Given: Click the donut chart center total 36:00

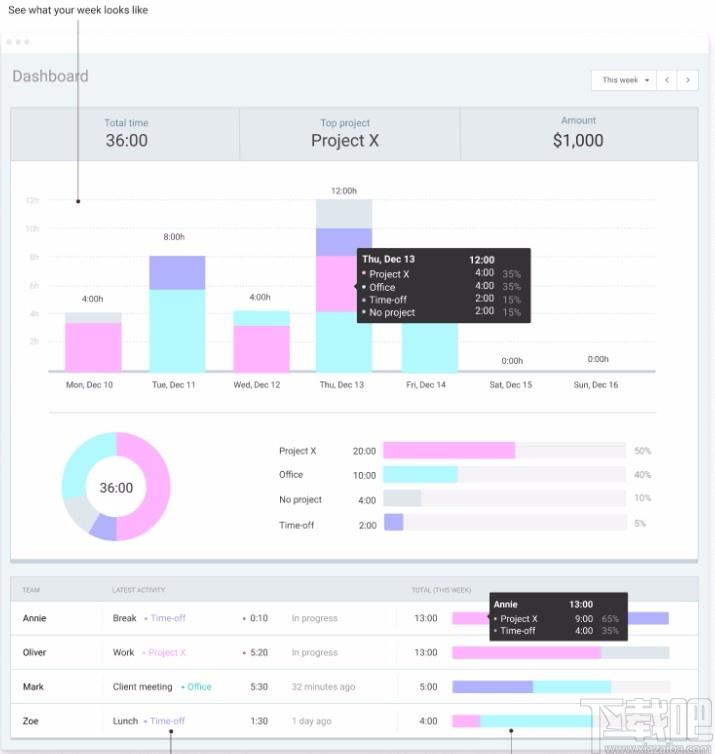Looking at the screenshot, I should tap(116, 488).
